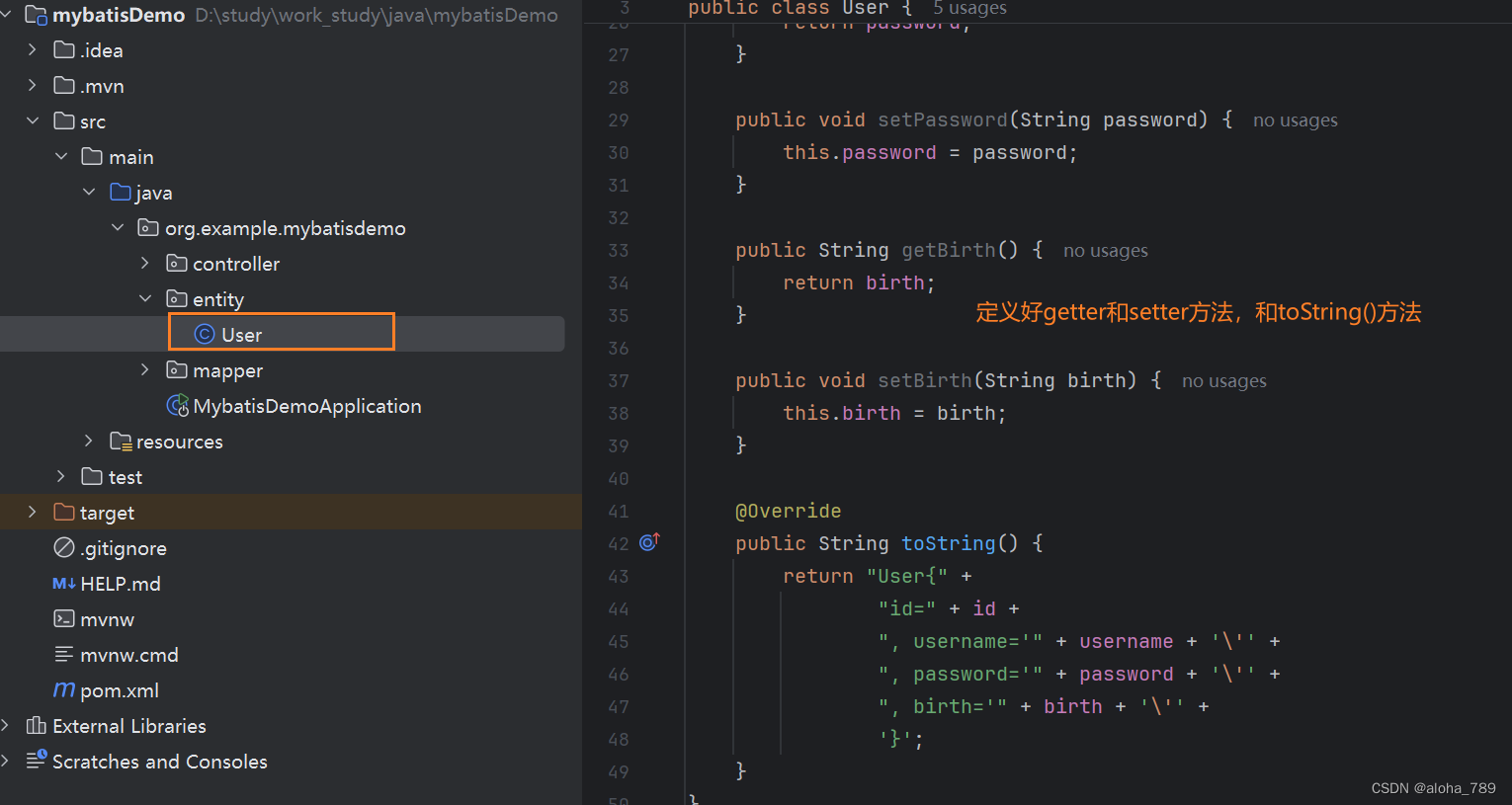Expand the .mvn folder

coord(33,85)
